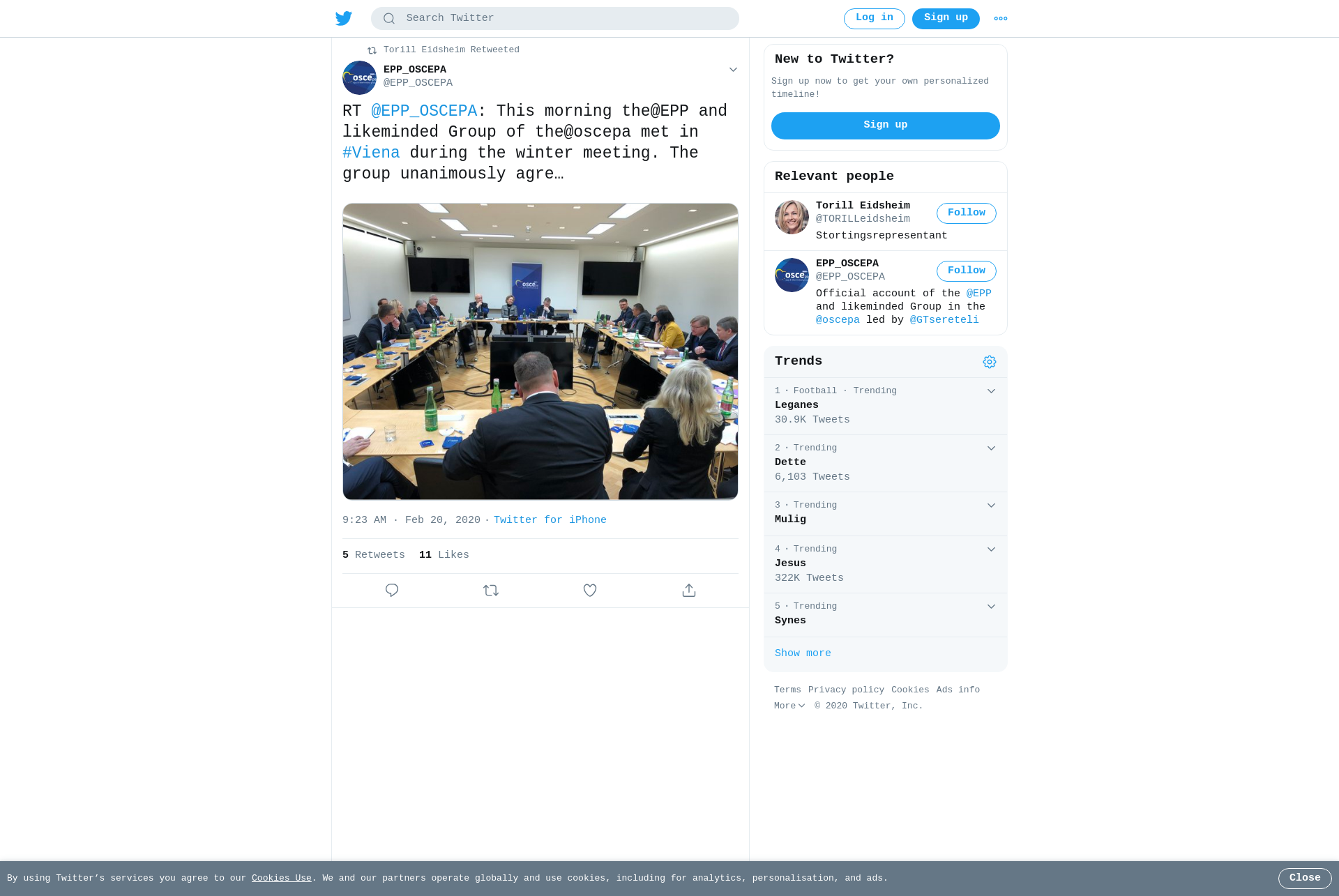Follow Torill Eidsheim

pos(967,213)
